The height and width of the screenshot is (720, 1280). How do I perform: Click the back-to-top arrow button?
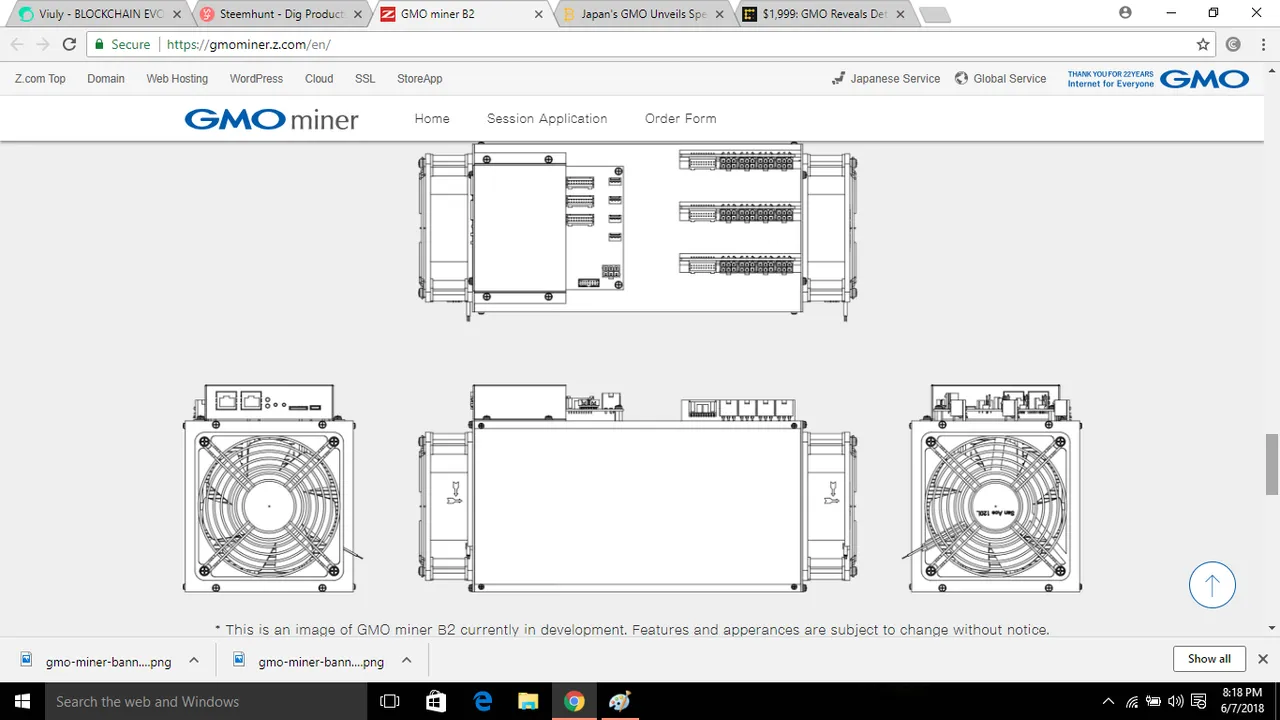[1212, 584]
